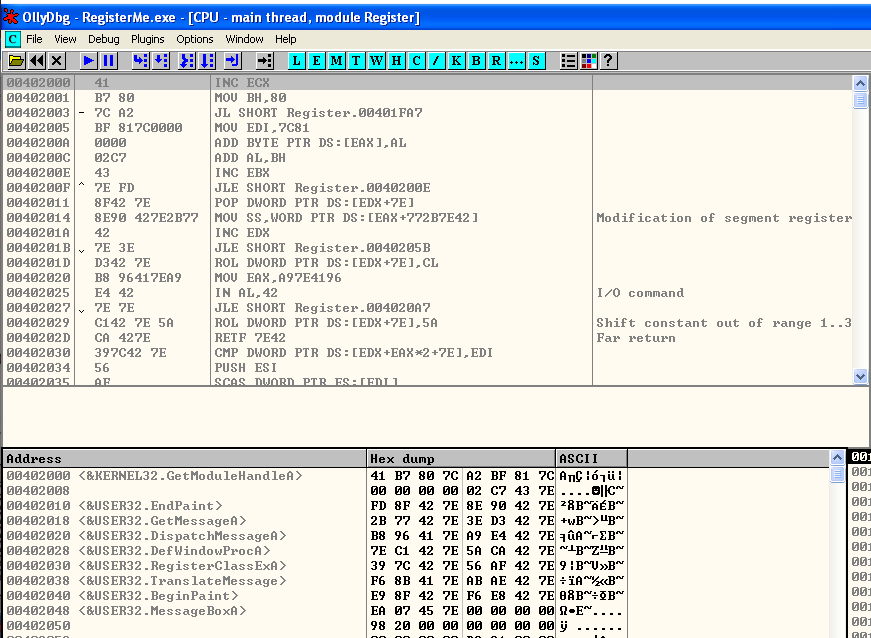Open the Help menu

pos(286,39)
